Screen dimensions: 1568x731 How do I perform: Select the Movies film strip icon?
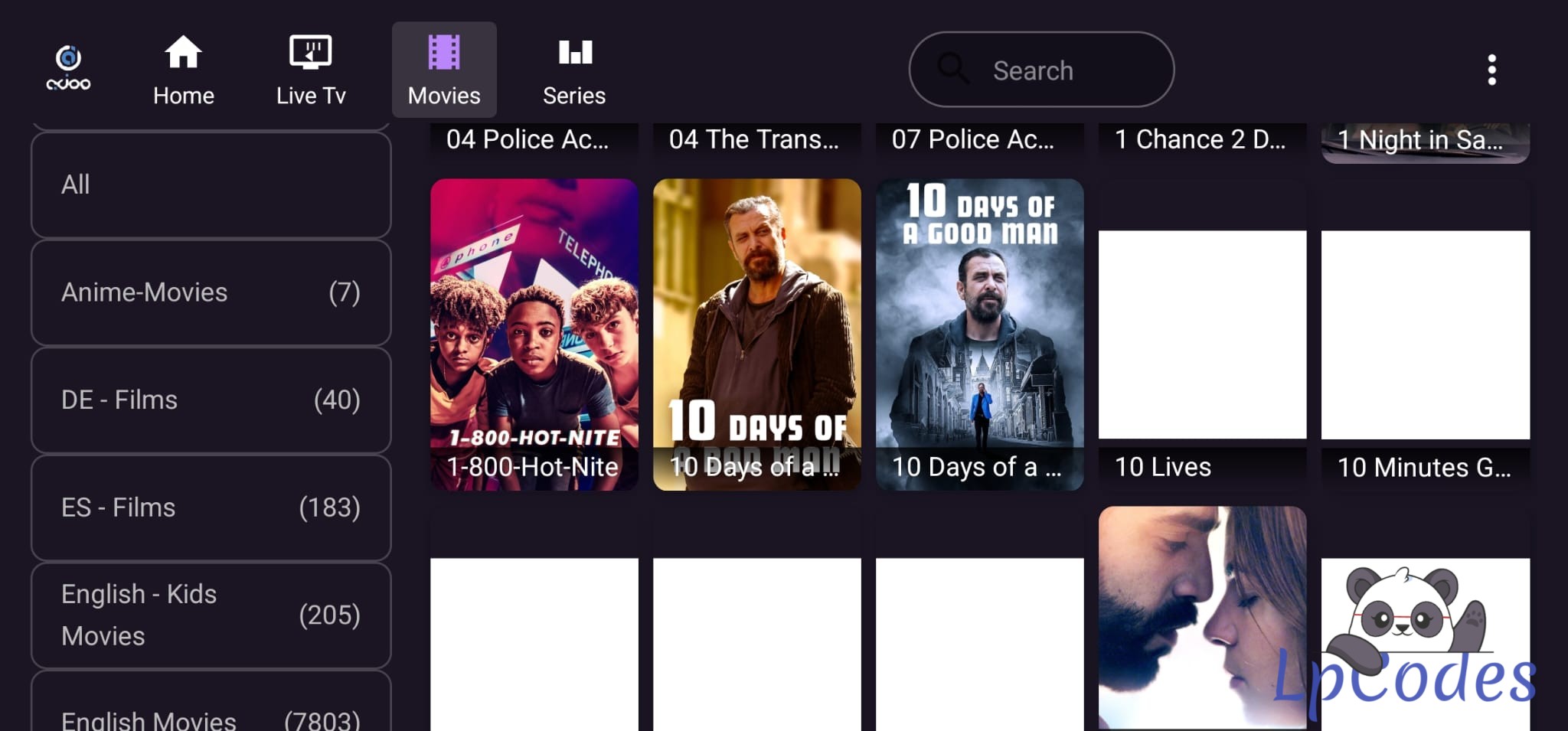coord(444,52)
